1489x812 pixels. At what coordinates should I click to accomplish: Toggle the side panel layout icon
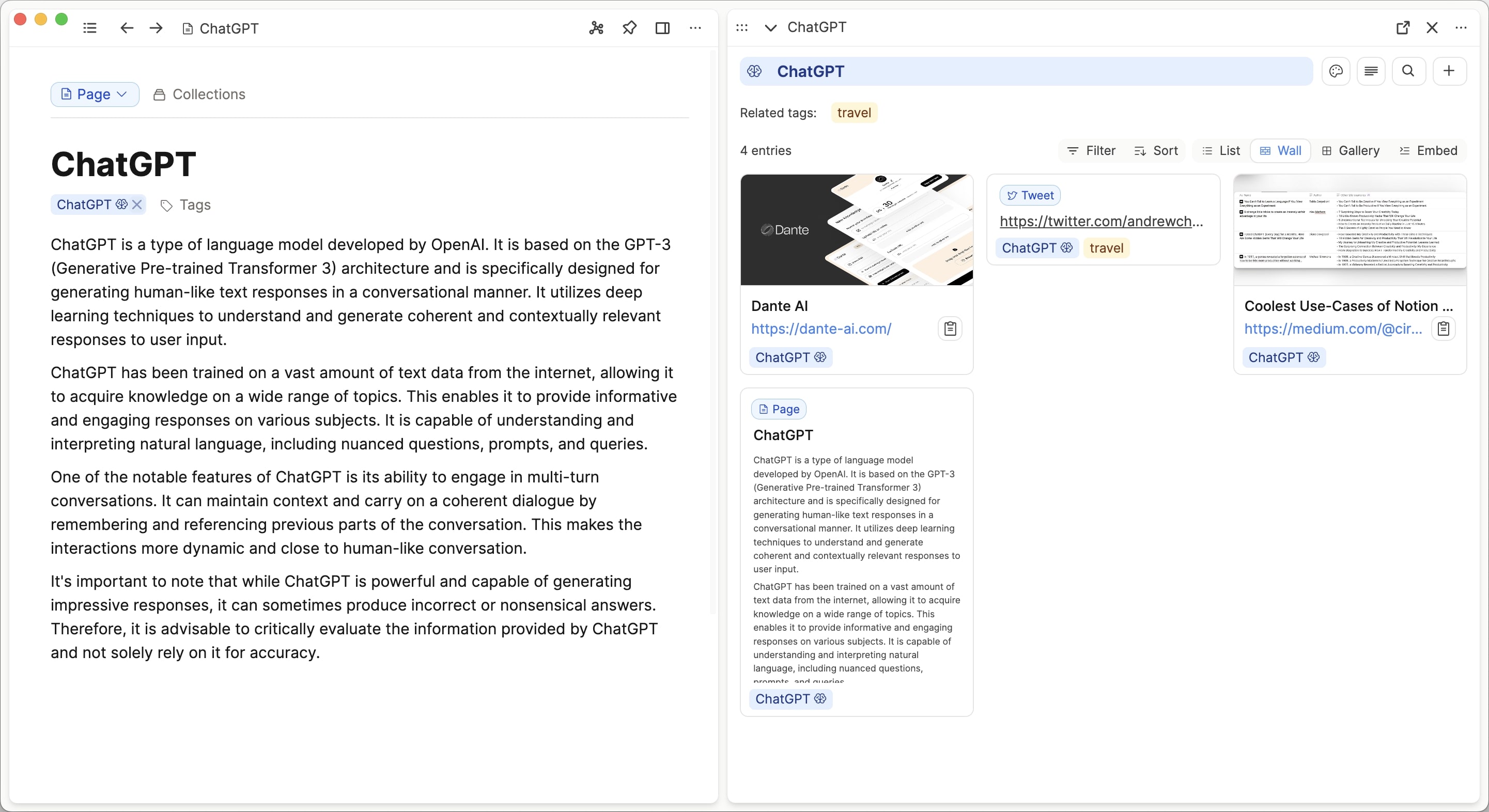point(662,28)
